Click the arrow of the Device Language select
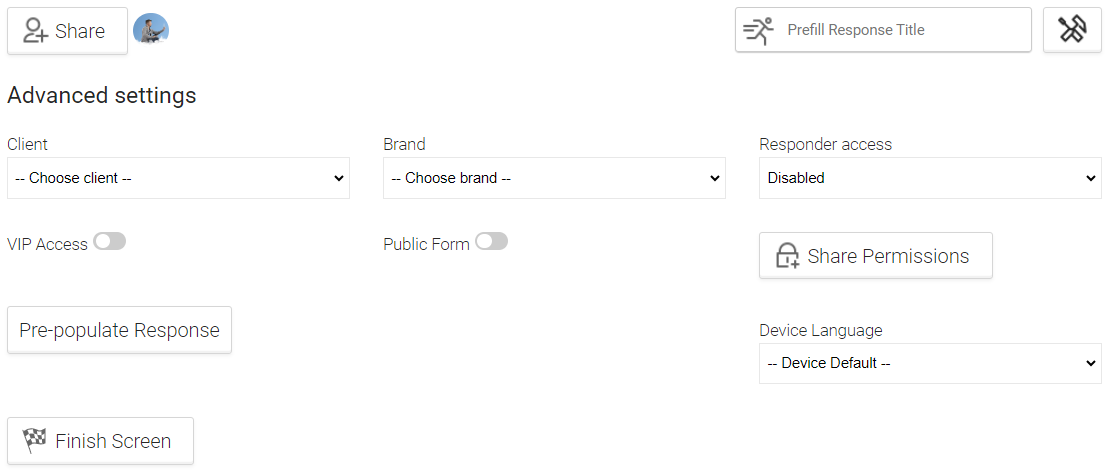 (x=1091, y=364)
